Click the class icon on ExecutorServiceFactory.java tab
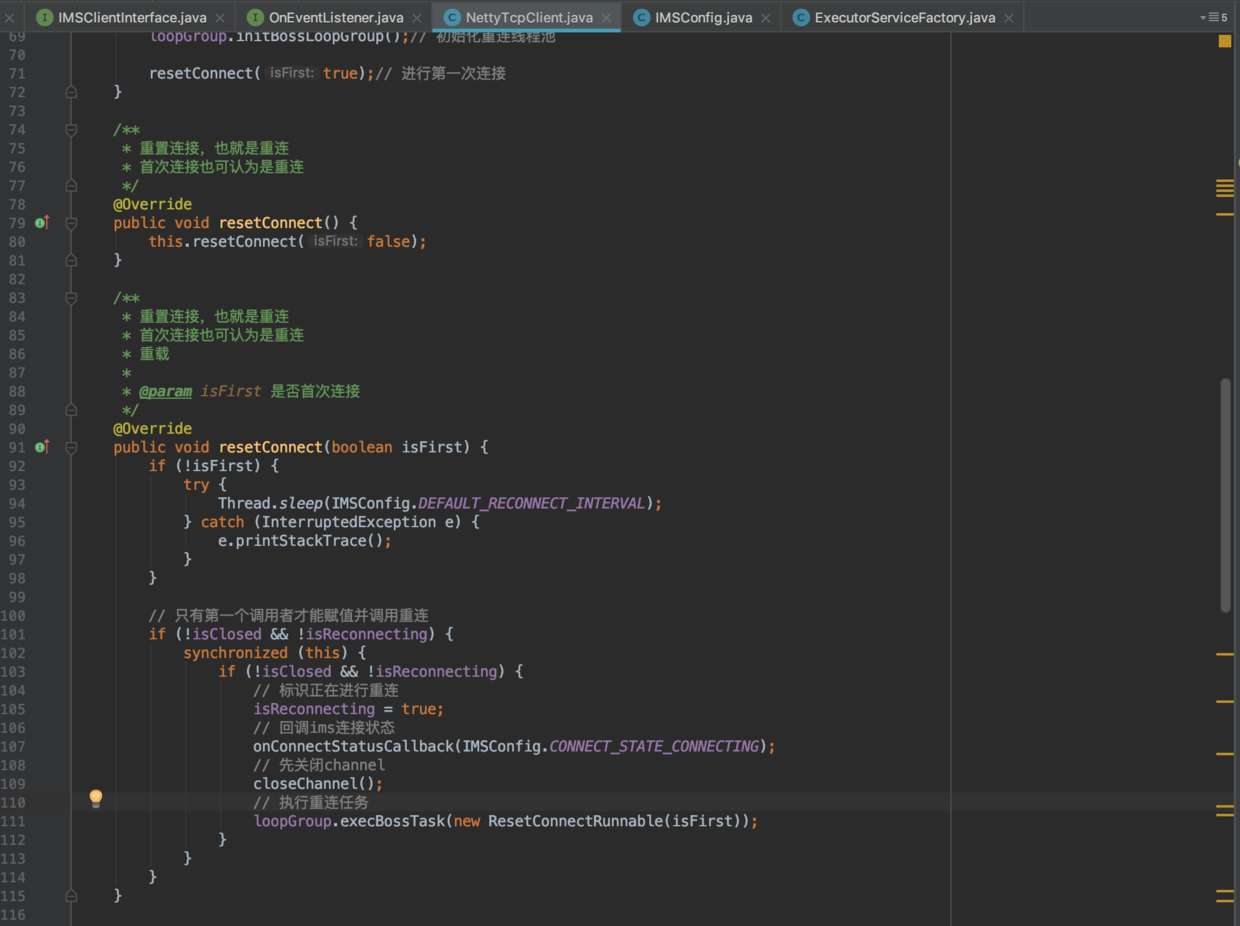The image size is (1240, 926). click(802, 17)
